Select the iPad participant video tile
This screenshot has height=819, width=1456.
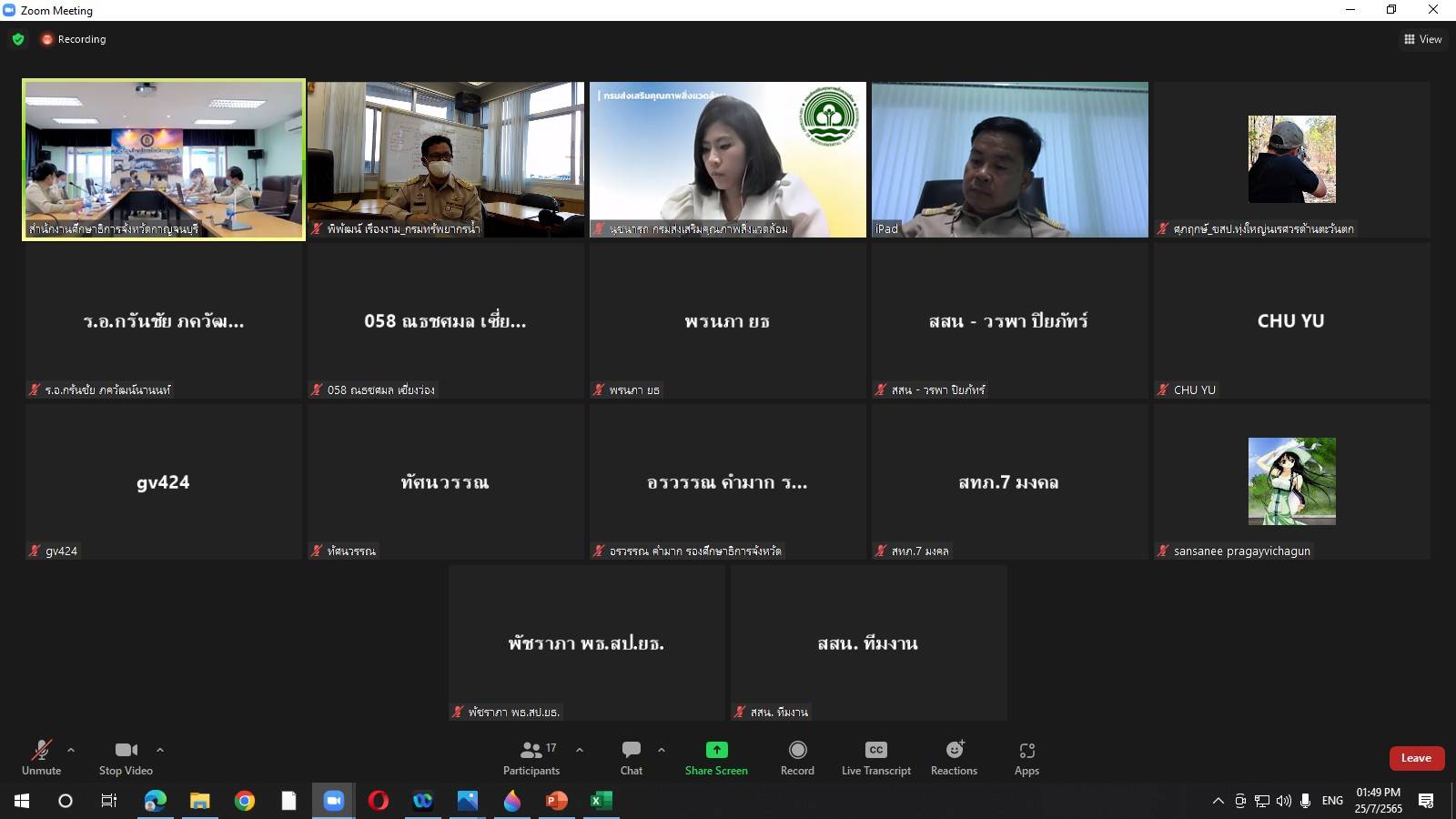(x=1009, y=159)
